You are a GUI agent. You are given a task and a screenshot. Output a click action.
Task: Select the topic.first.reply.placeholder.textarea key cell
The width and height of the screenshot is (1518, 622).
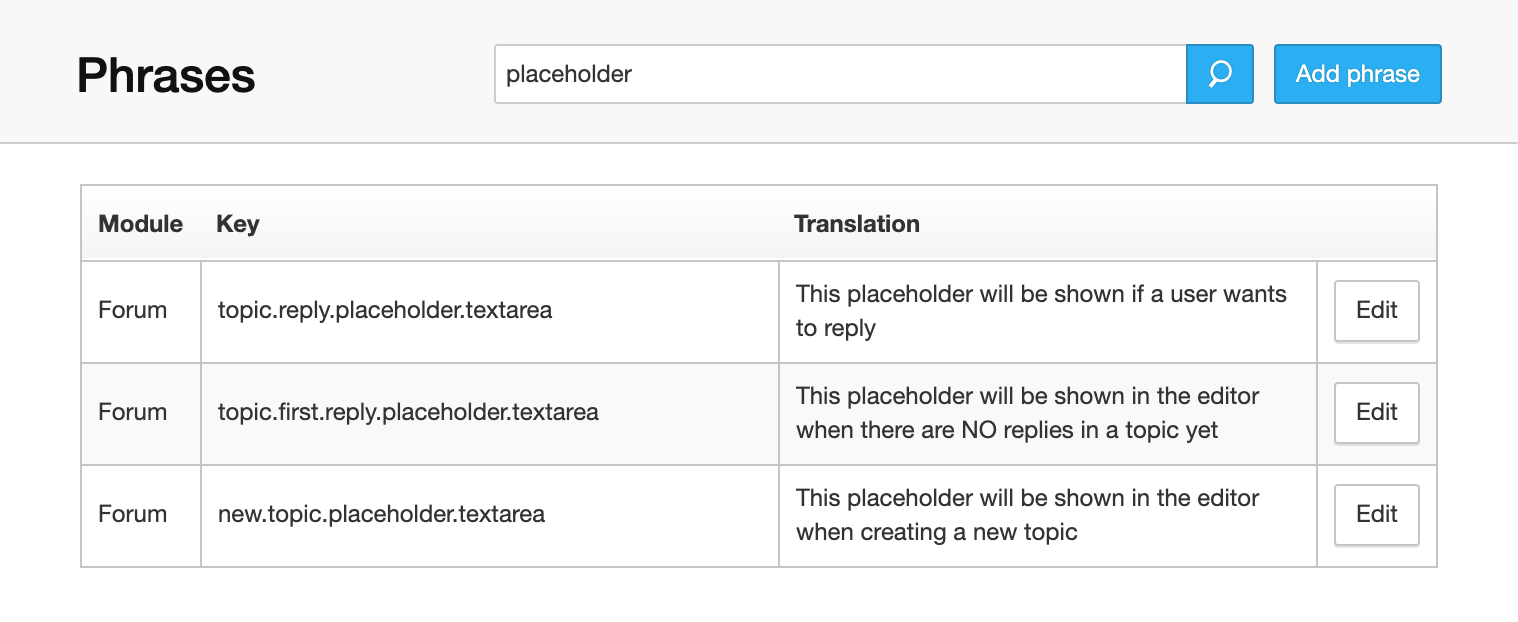490,413
